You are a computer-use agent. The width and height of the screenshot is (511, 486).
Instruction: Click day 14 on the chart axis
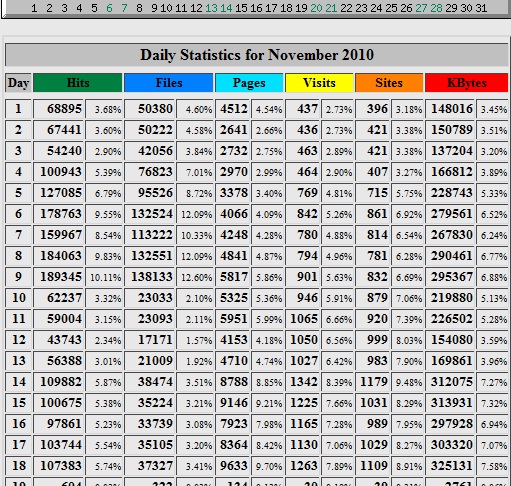pyautogui.click(x=226, y=8)
